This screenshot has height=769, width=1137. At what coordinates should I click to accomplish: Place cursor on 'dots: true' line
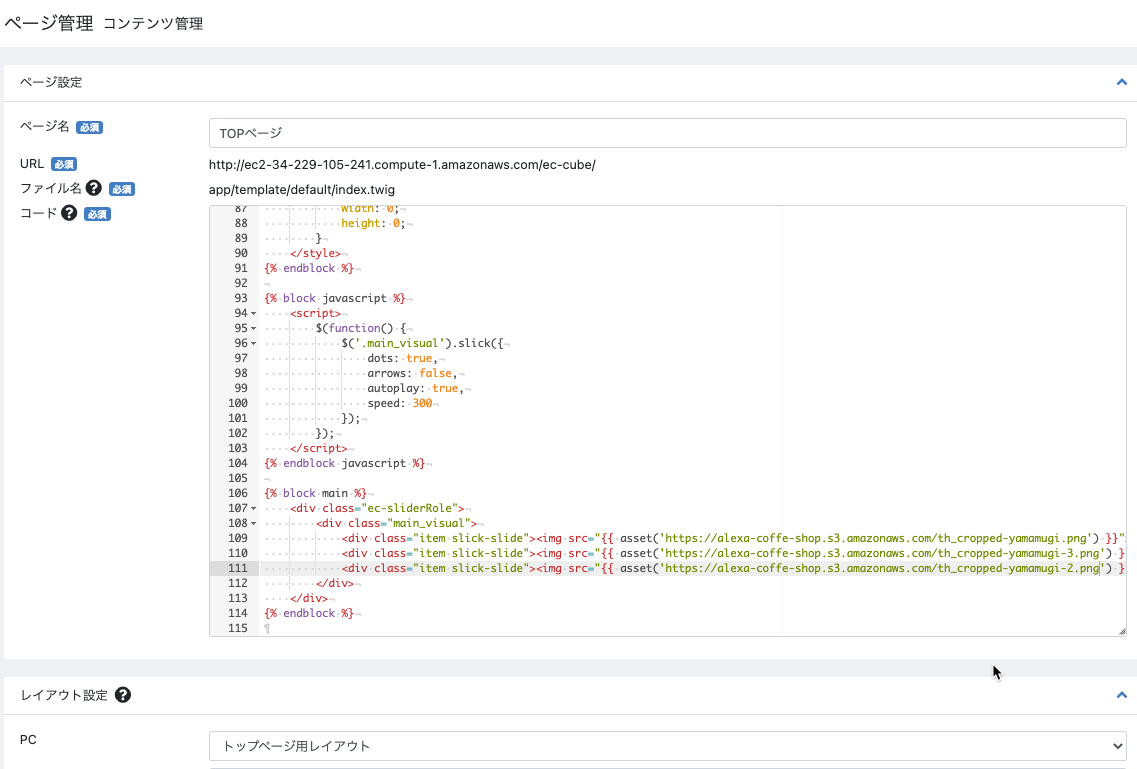402,358
